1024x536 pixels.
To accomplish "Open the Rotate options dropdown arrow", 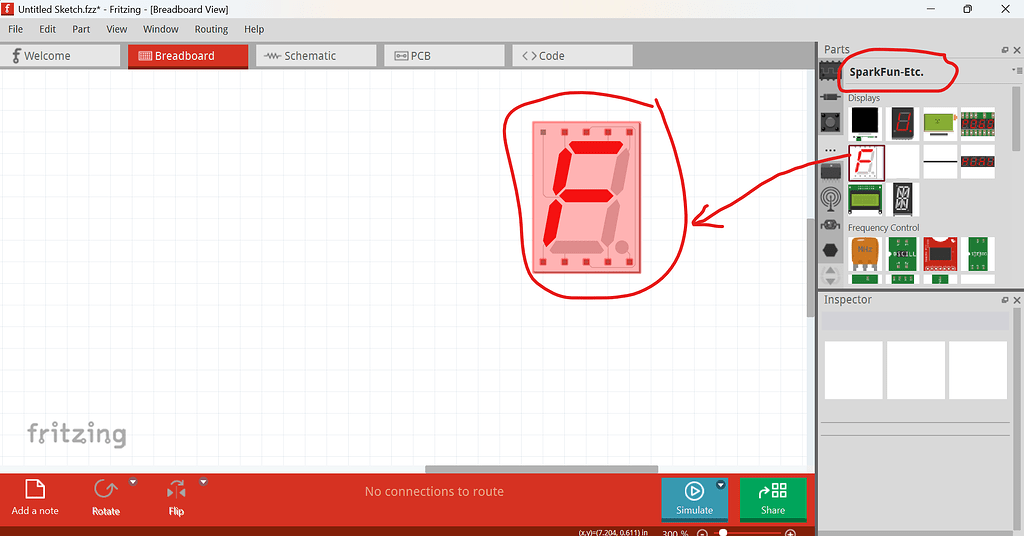I will pyautogui.click(x=133, y=482).
